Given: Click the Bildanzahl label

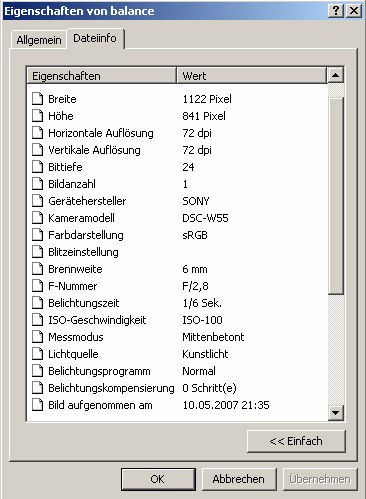Looking at the screenshot, I should click(x=72, y=184).
